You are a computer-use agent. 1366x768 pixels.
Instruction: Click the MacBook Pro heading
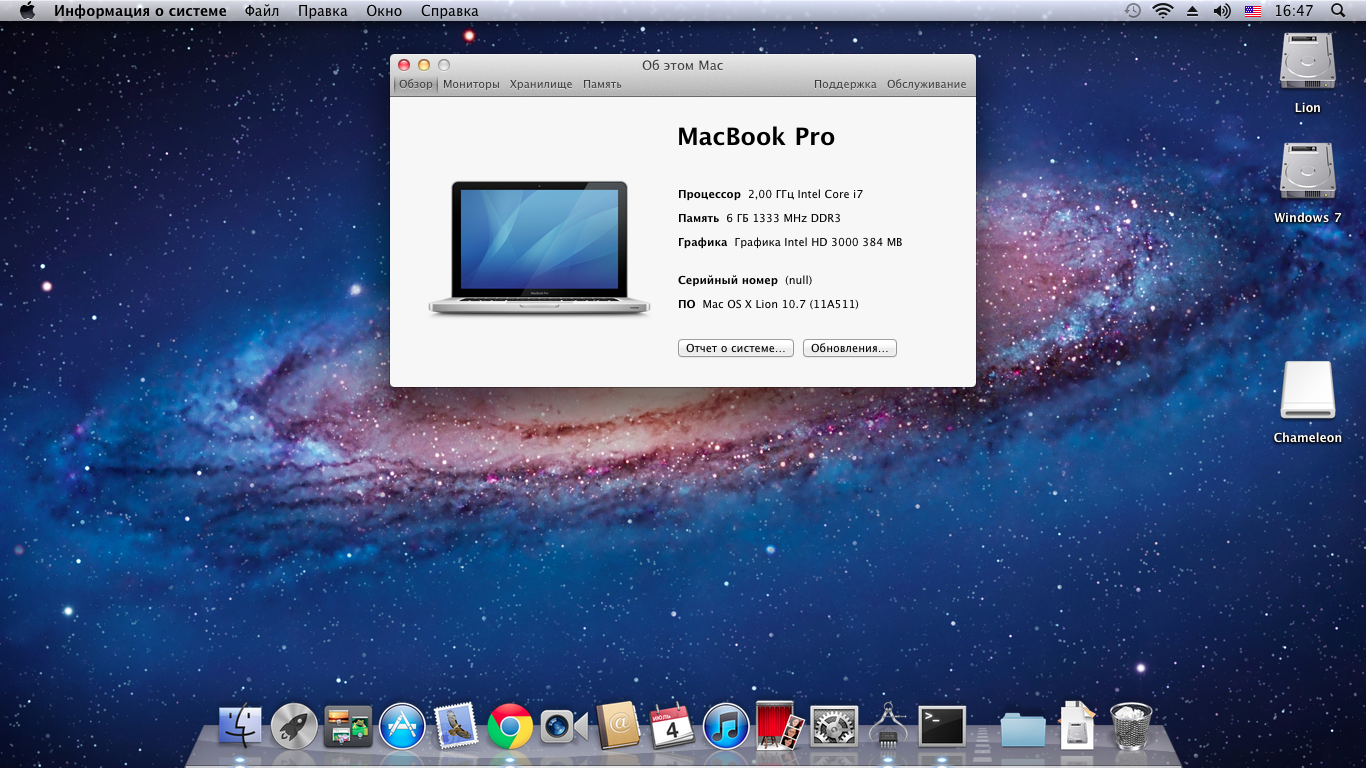(x=756, y=137)
